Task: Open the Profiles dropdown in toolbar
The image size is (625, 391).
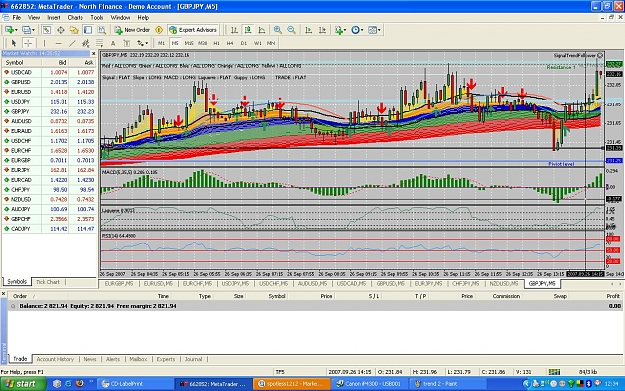Action: tap(28, 30)
